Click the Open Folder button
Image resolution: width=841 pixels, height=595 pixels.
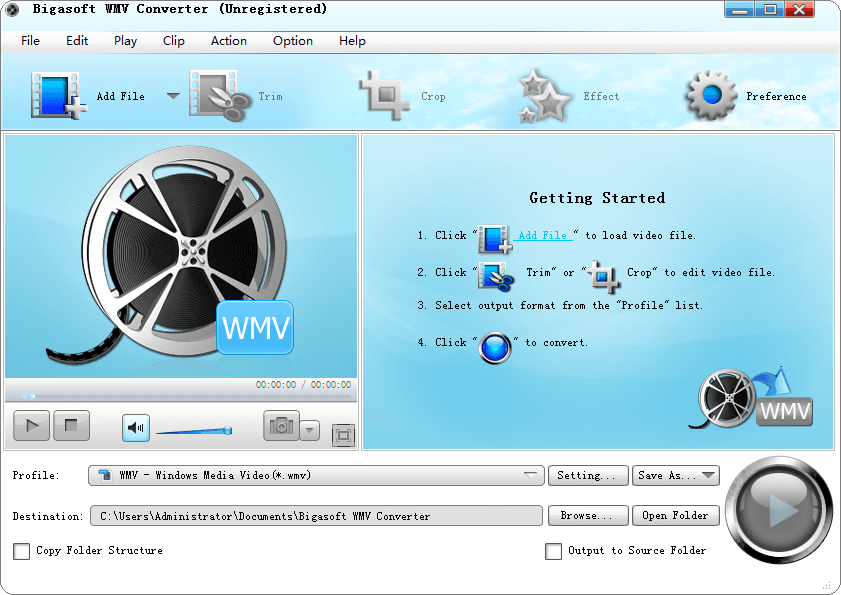[676, 516]
